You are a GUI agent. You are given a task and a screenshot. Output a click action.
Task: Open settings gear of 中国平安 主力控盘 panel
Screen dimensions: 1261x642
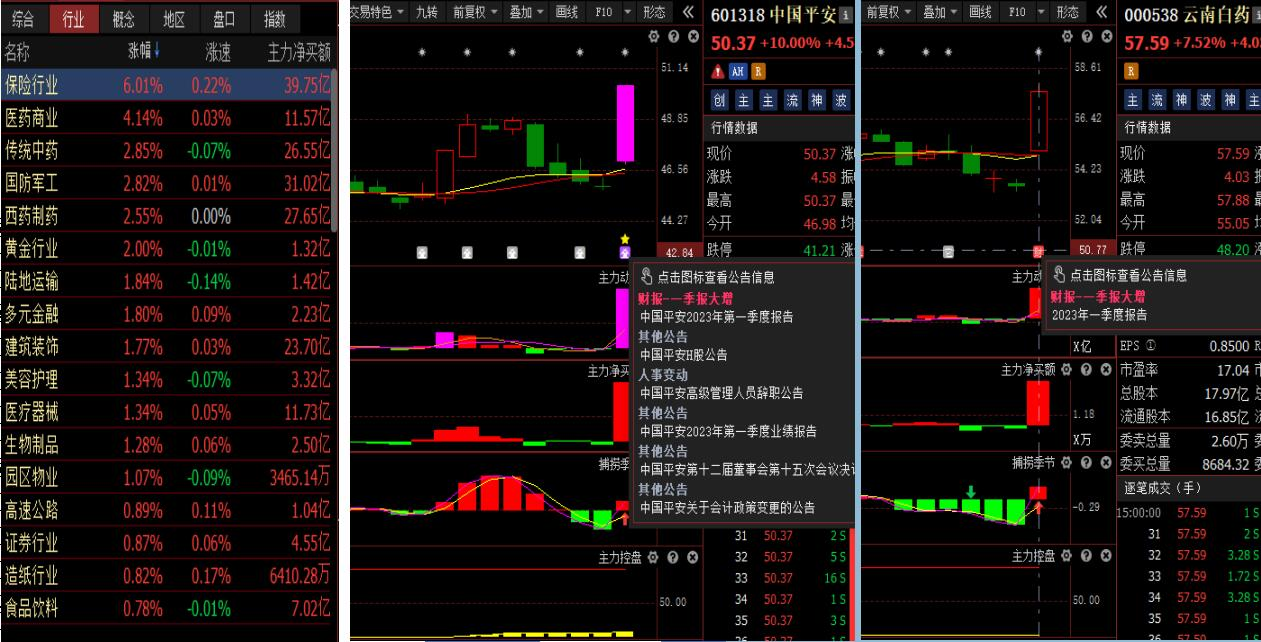(655, 555)
